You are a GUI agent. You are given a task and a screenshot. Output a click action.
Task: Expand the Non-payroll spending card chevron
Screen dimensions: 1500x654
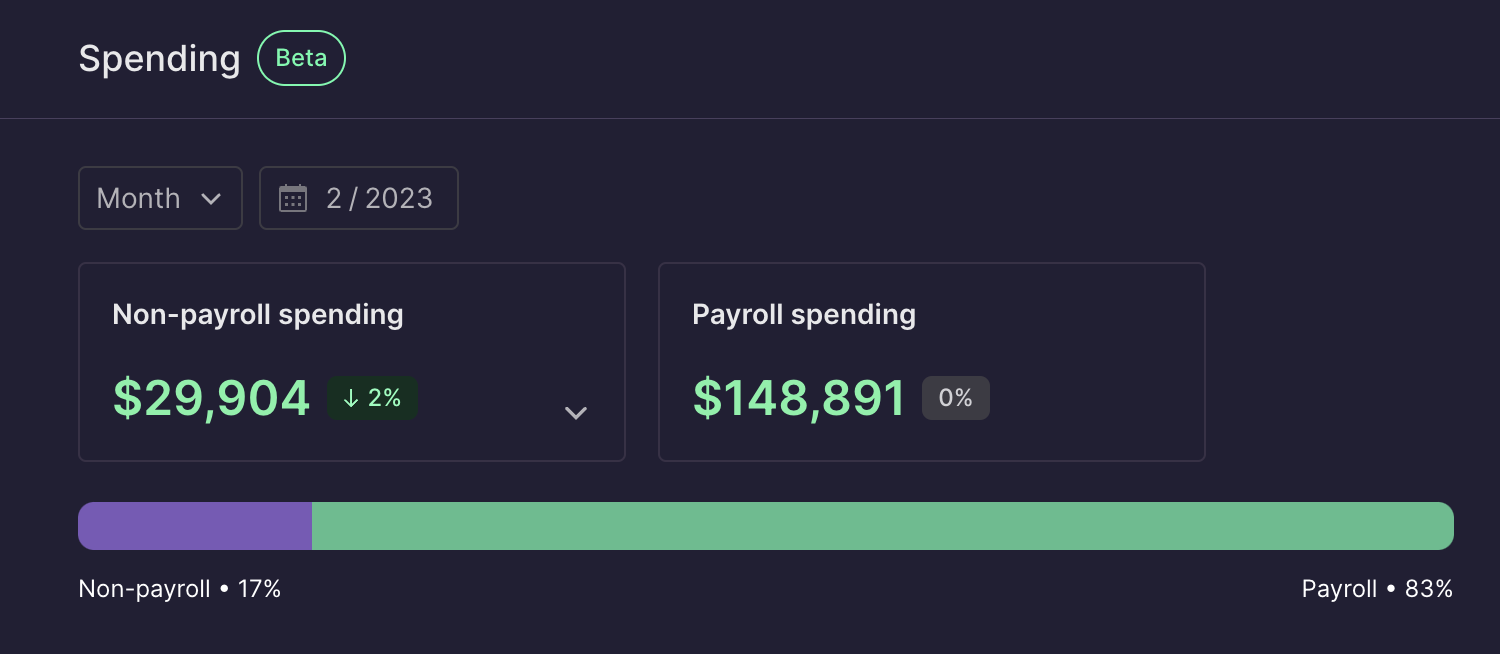(x=575, y=412)
